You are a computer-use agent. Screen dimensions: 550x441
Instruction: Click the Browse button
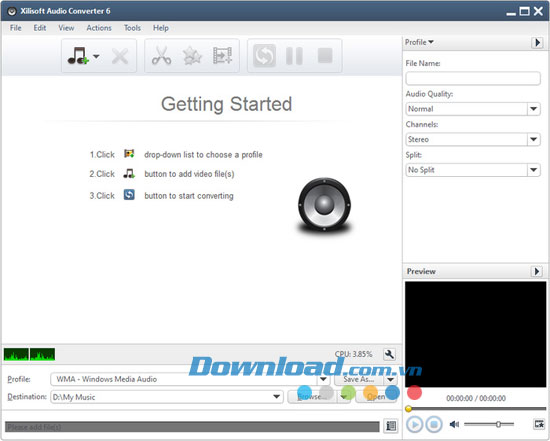coord(312,397)
